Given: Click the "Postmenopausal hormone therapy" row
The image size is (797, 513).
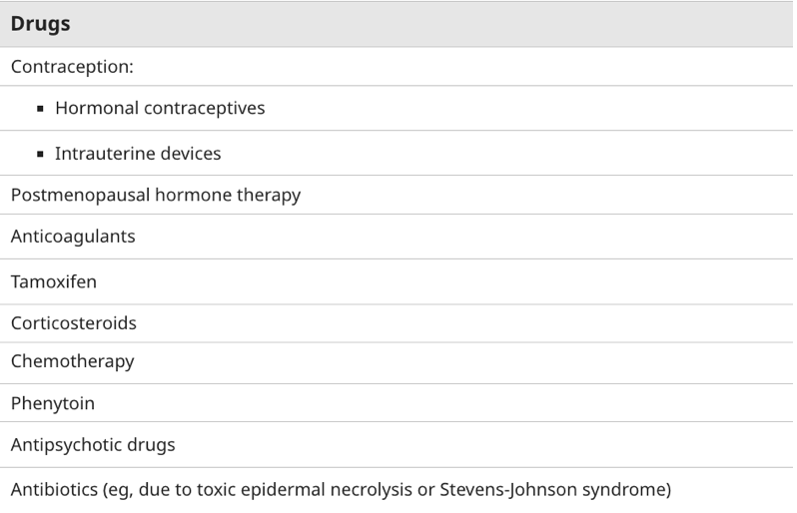Looking at the screenshot, I should click(x=155, y=195).
